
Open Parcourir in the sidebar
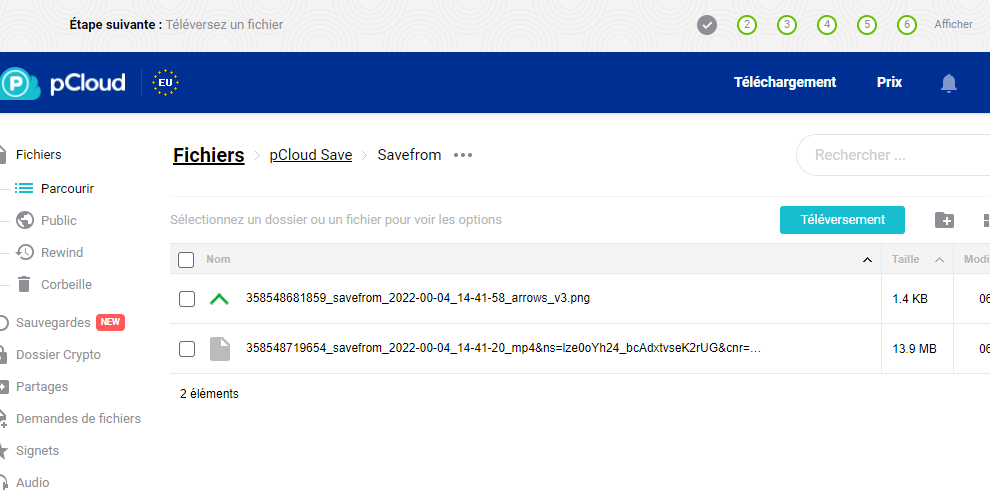[67, 188]
